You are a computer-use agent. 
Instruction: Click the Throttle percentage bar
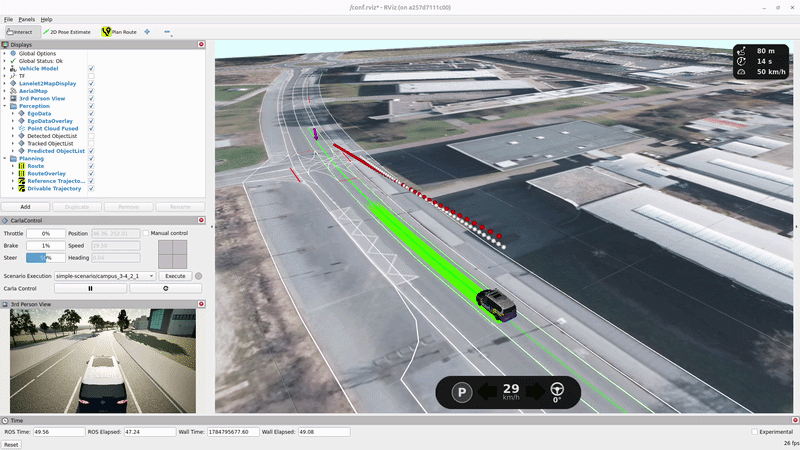45,233
